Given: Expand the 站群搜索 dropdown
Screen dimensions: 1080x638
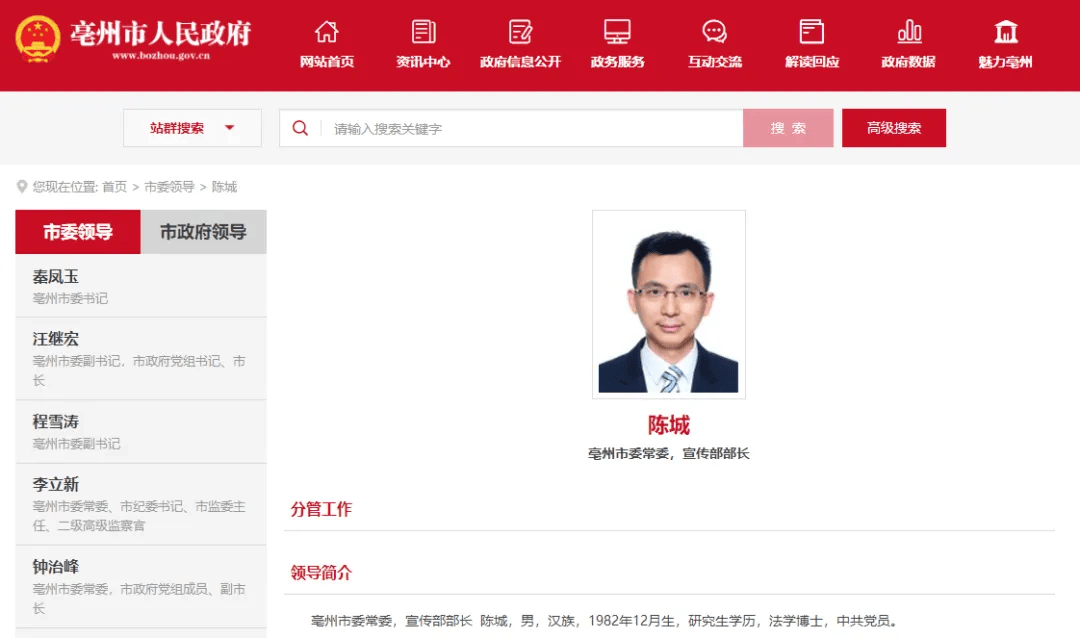Looking at the screenshot, I should tap(192, 128).
